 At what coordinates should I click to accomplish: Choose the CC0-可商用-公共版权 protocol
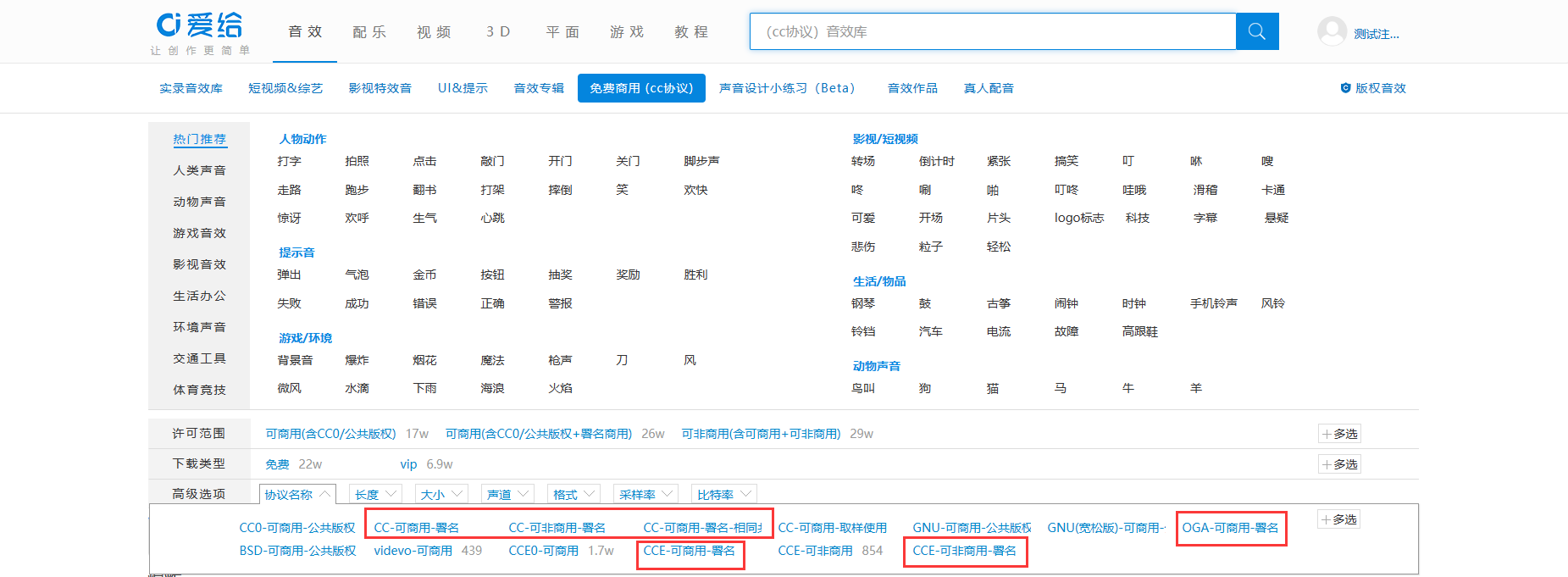[x=297, y=528]
